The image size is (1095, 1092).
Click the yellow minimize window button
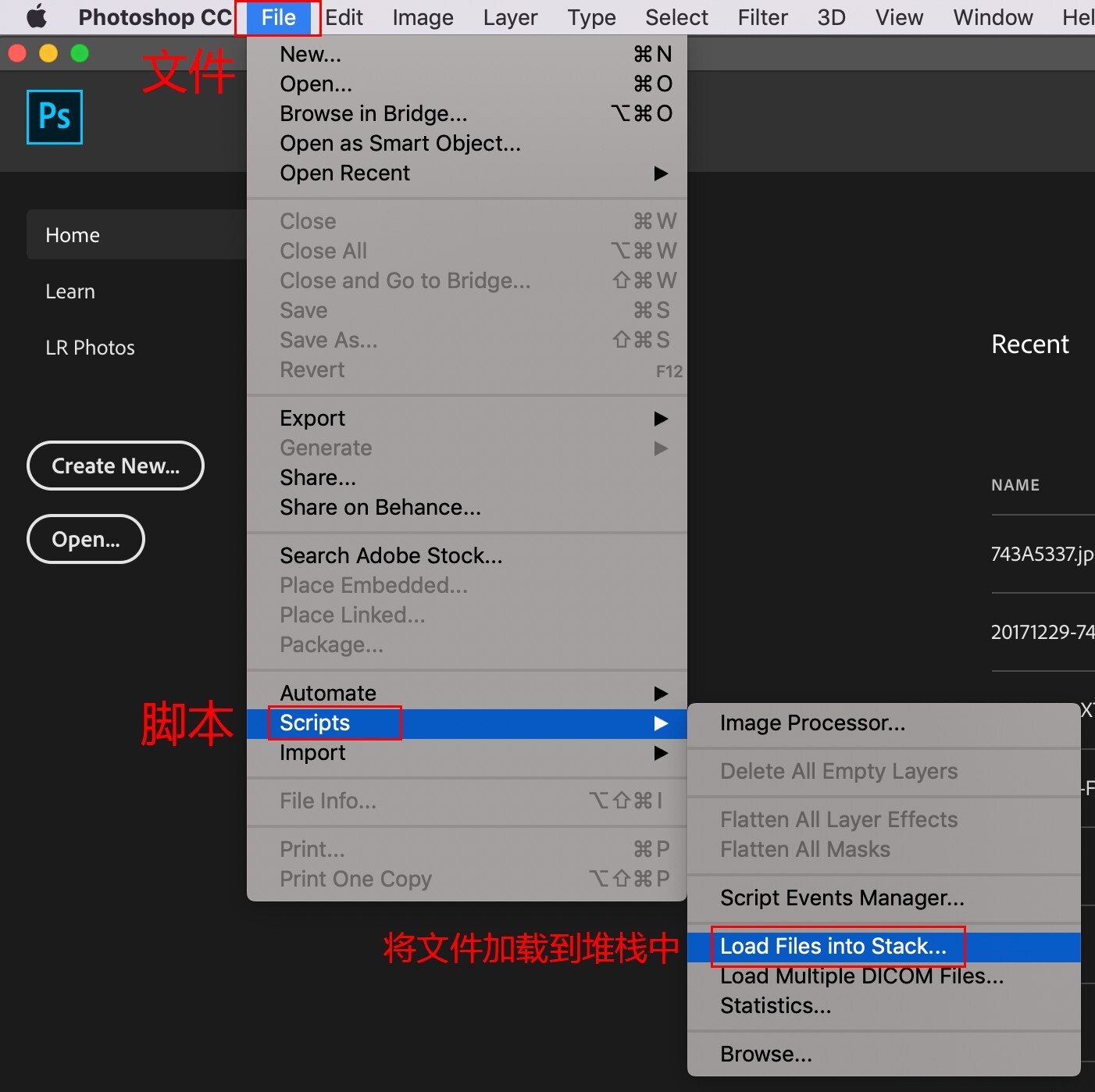[48, 53]
